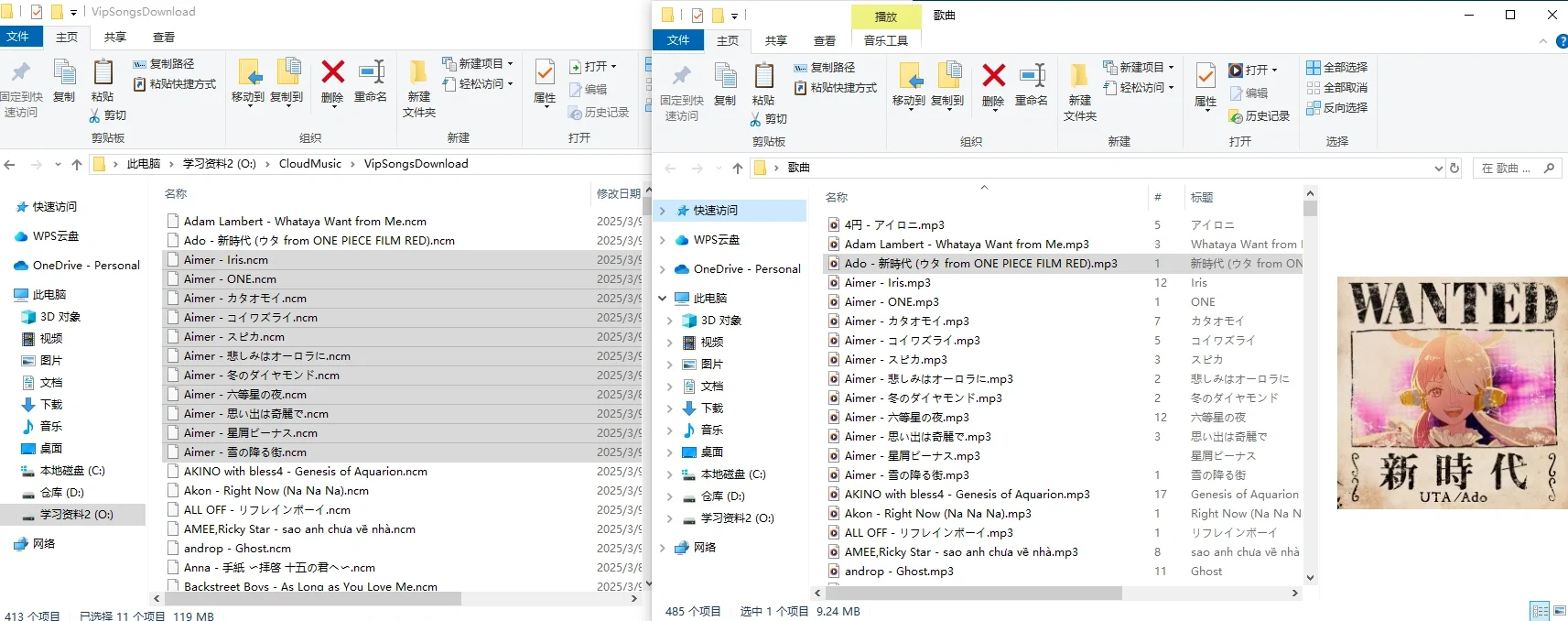Viewport: 1568px width, 621px height.
Task: Collapse 此电脑 tree node in 歌曲 window
Action: [663, 299]
